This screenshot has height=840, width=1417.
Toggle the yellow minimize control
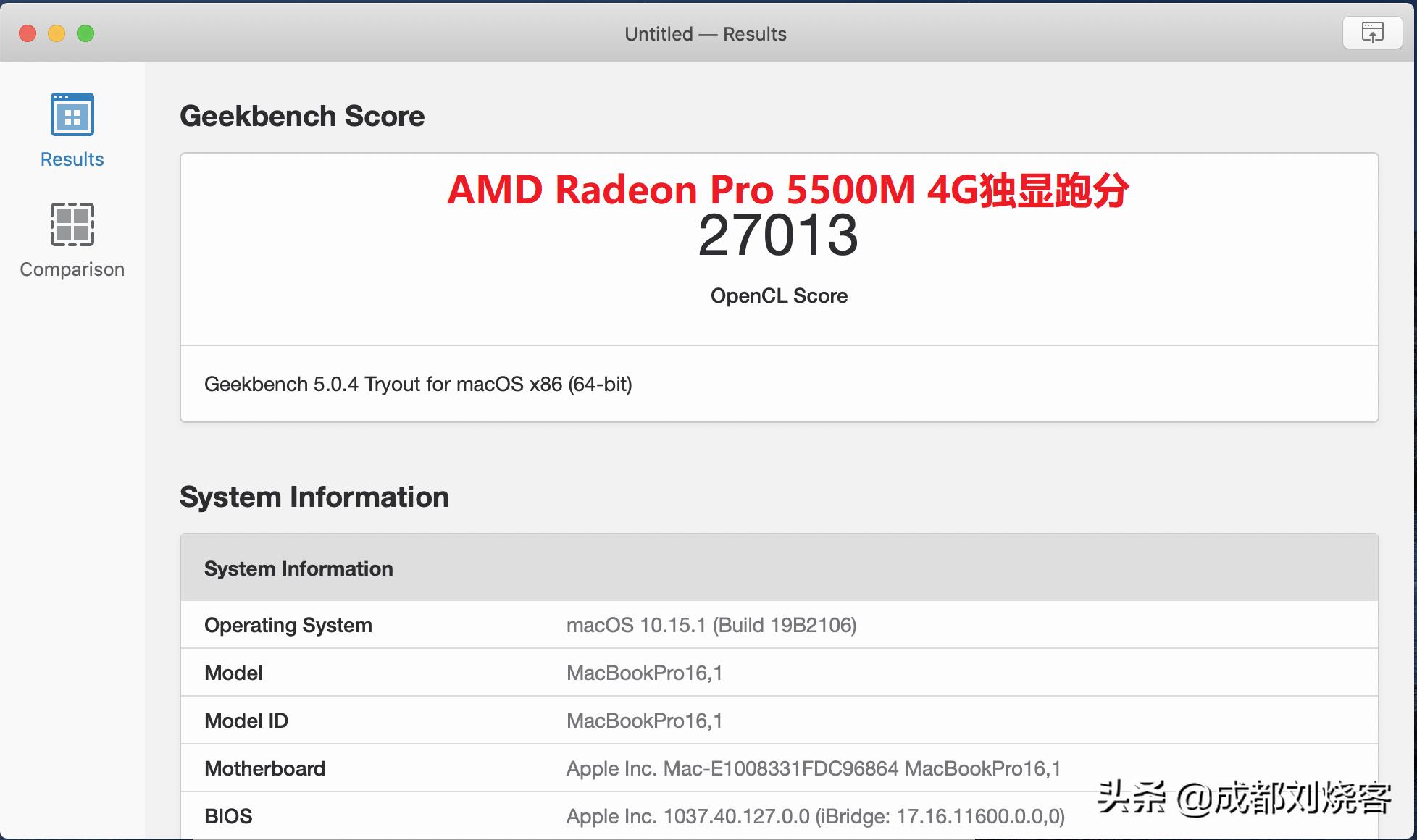click(x=57, y=33)
